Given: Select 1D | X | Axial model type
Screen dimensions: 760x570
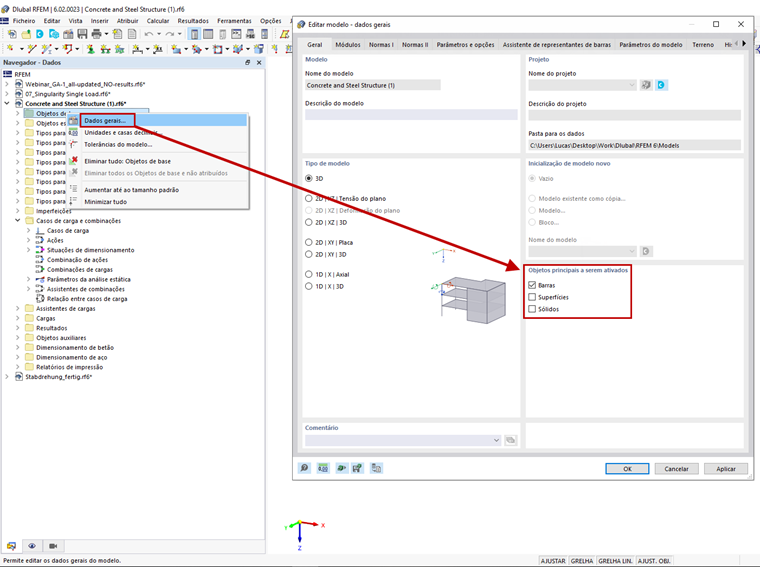Looking at the screenshot, I should 309,274.
